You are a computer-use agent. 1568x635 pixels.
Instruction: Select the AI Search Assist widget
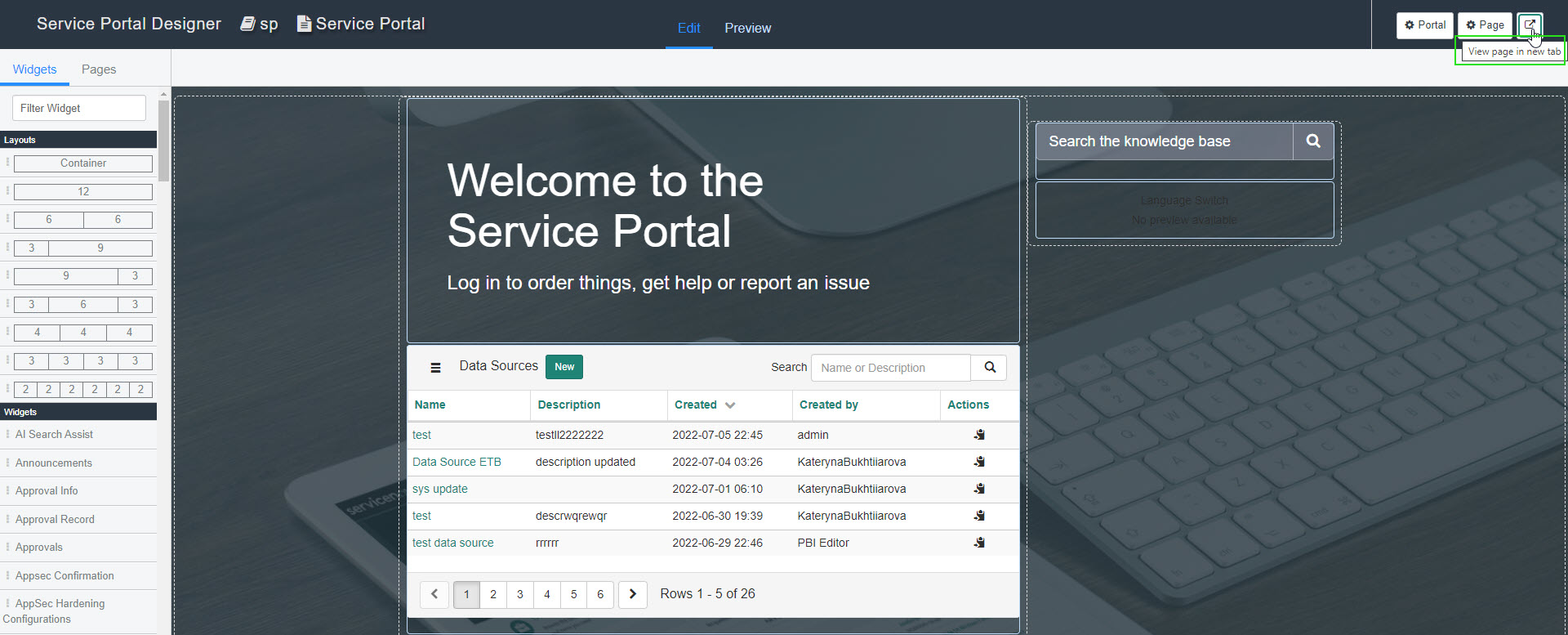[54, 435]
